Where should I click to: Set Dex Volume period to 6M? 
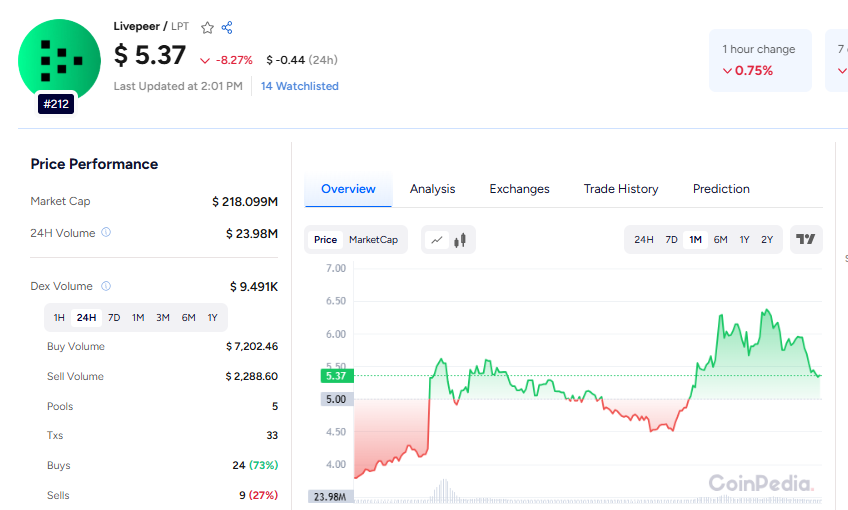click(188, 317)
